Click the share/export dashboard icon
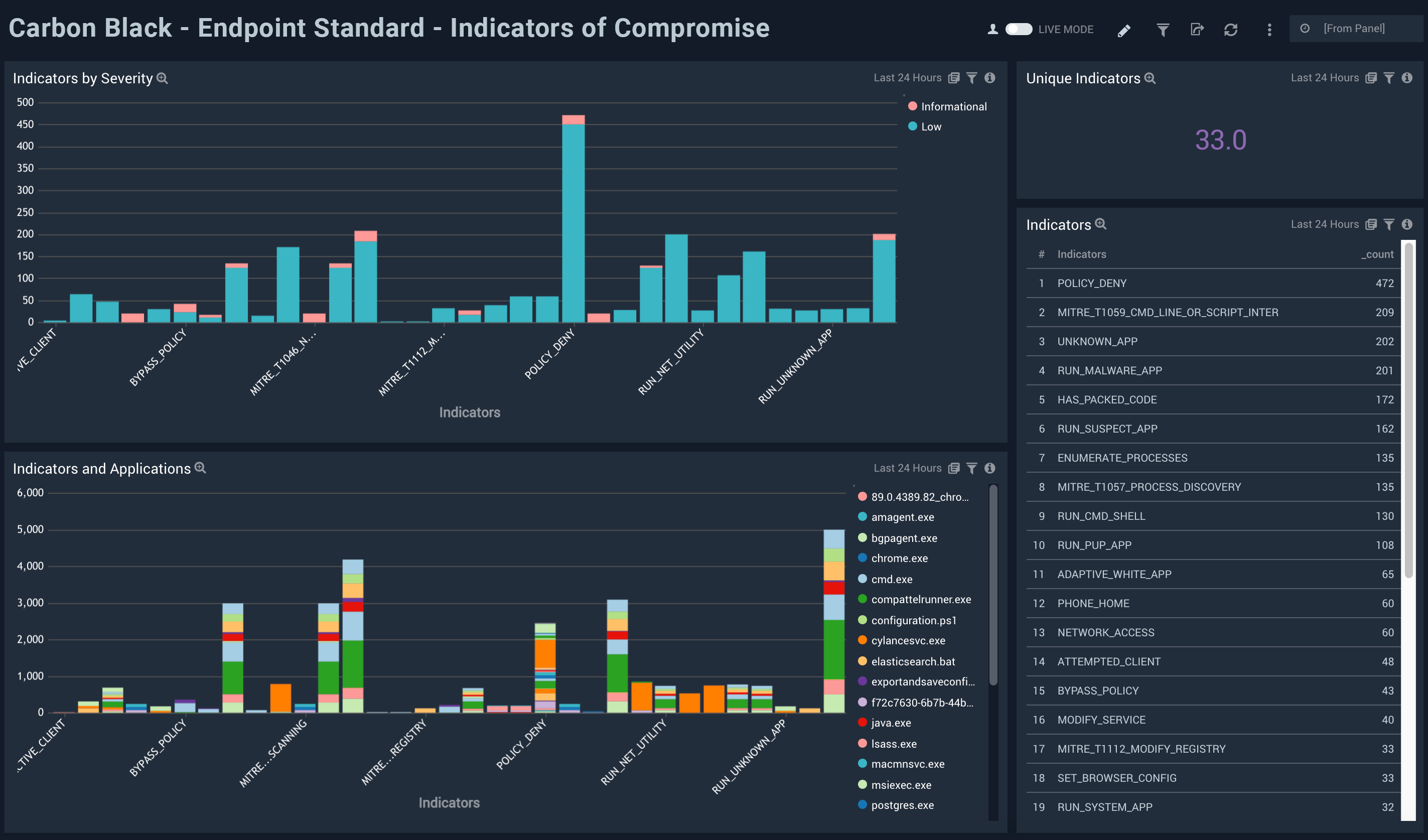This screenshot has width=1428, height=840. click(x=1197, y=29)
